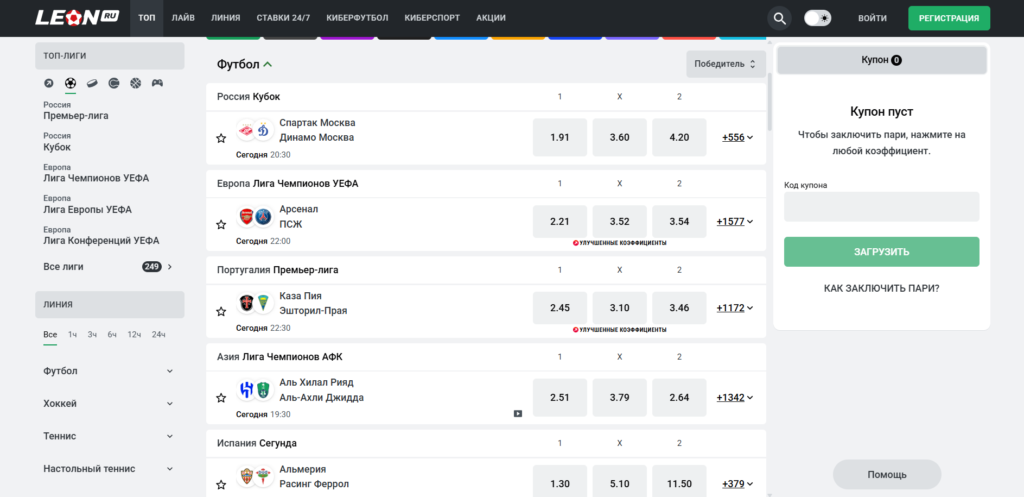Open the ТОП tab
Viewport: 1024px width, 497px height.
(x=146, y=18)
